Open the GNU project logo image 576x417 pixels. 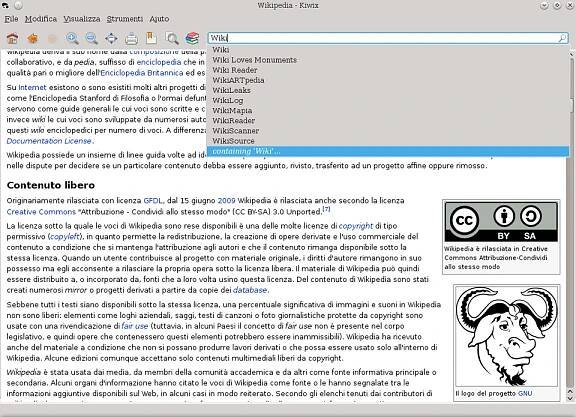point(507,337)
